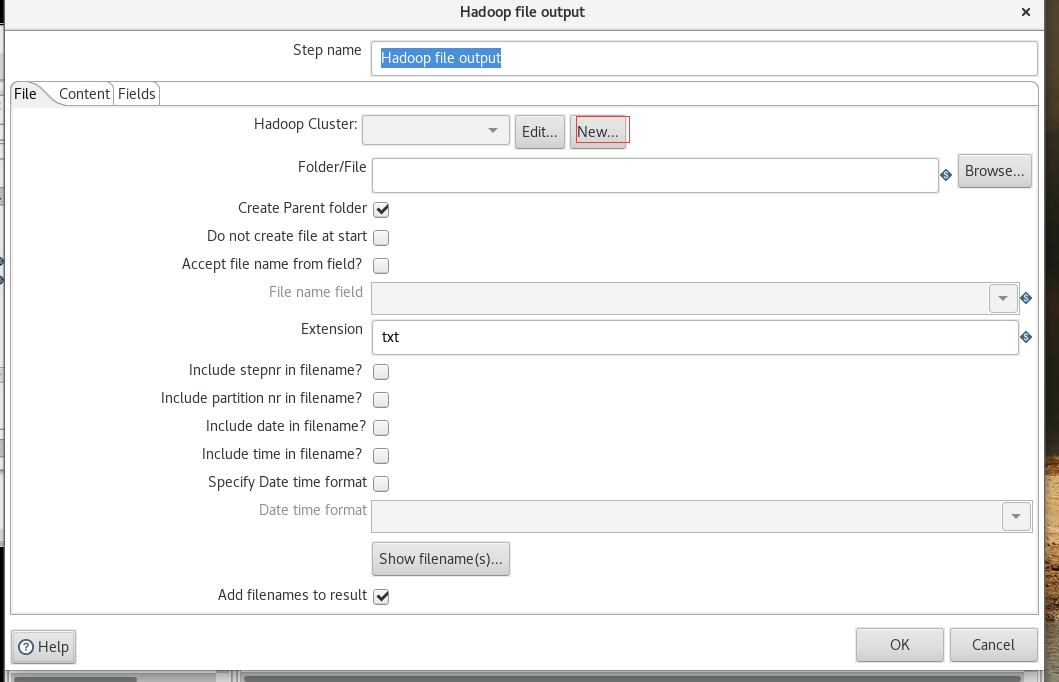Confirm the dialog with OK
This screenshot has height=682, width=1059.
pos(900,645)
